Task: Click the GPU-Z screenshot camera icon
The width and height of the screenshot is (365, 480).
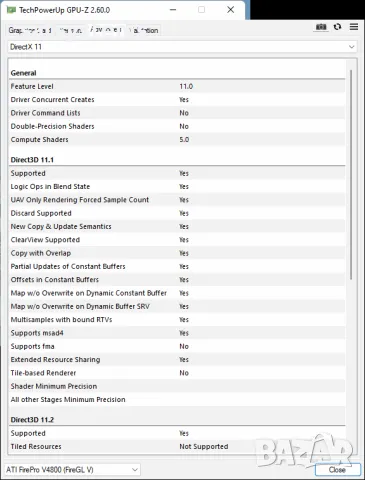Action: pos(321,27)
